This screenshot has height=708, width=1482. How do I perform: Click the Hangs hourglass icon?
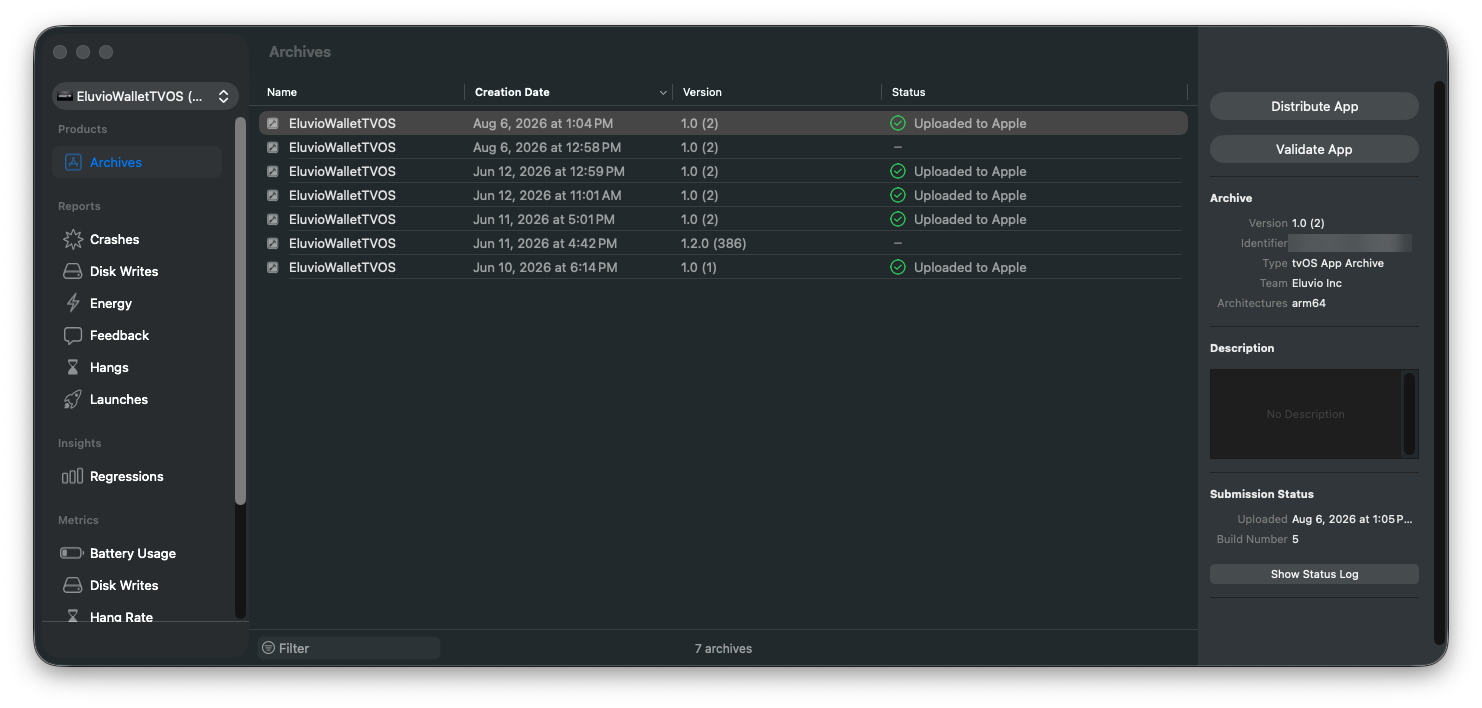(x=72, y=367)
